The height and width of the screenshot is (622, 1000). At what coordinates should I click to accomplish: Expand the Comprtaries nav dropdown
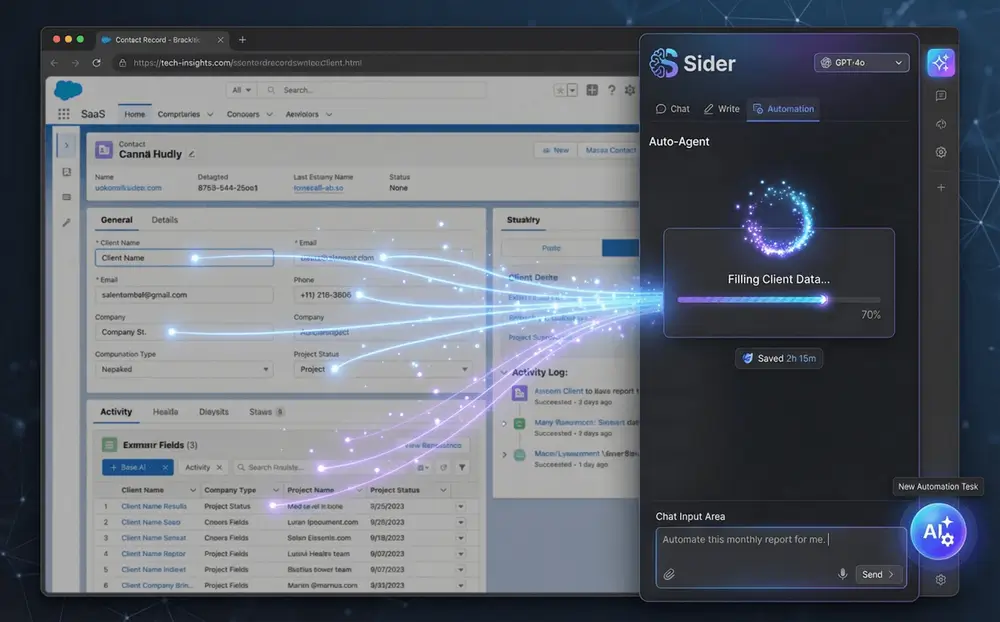tap(210, 115)
